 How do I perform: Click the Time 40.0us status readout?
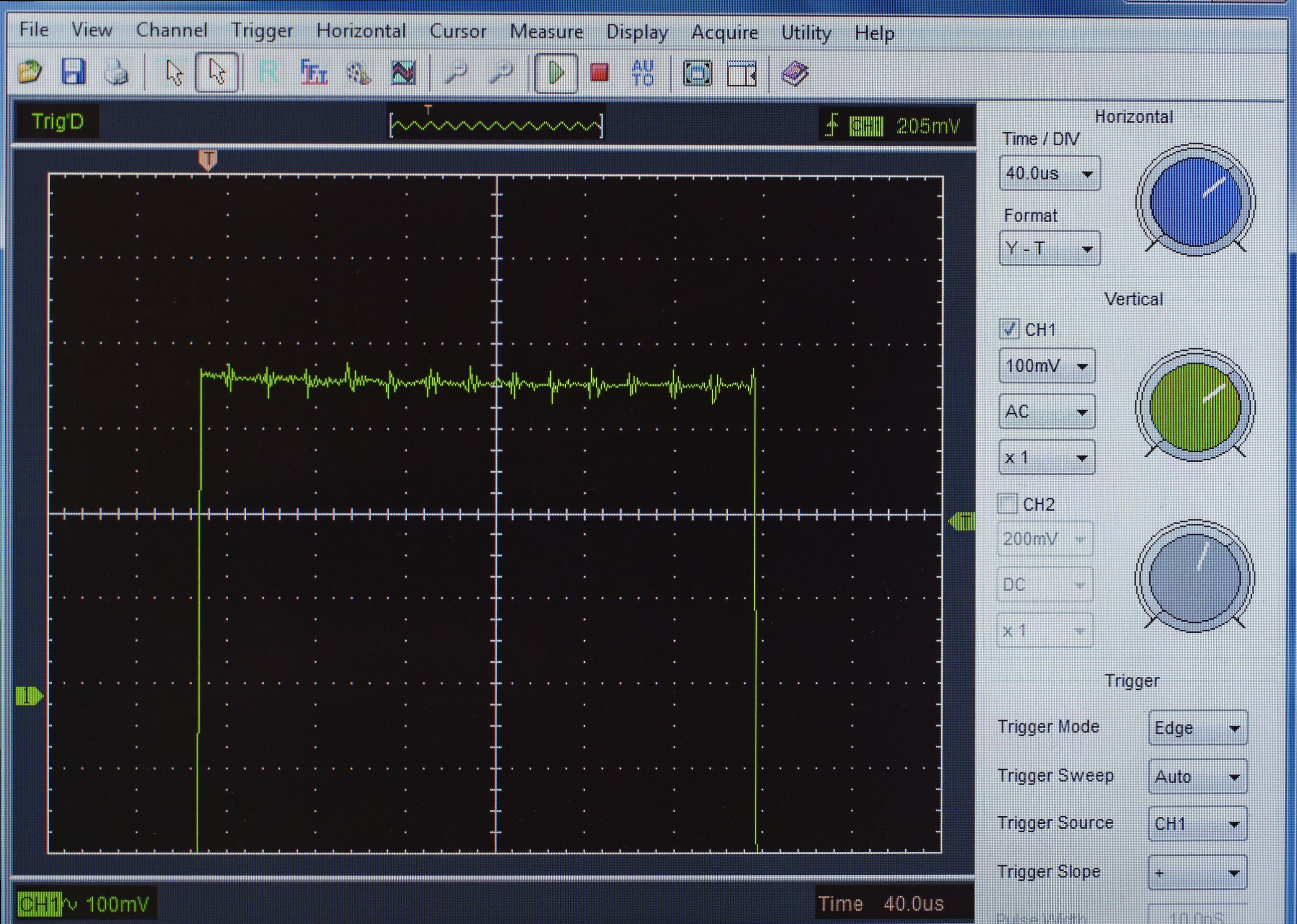click(881, 903)
